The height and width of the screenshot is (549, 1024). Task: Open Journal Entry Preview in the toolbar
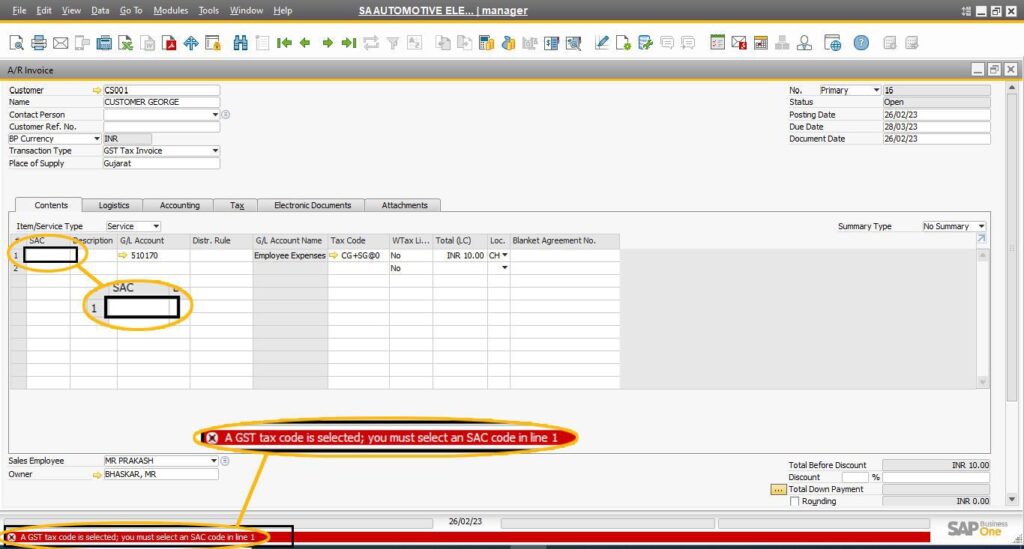(x=573, y=43)
